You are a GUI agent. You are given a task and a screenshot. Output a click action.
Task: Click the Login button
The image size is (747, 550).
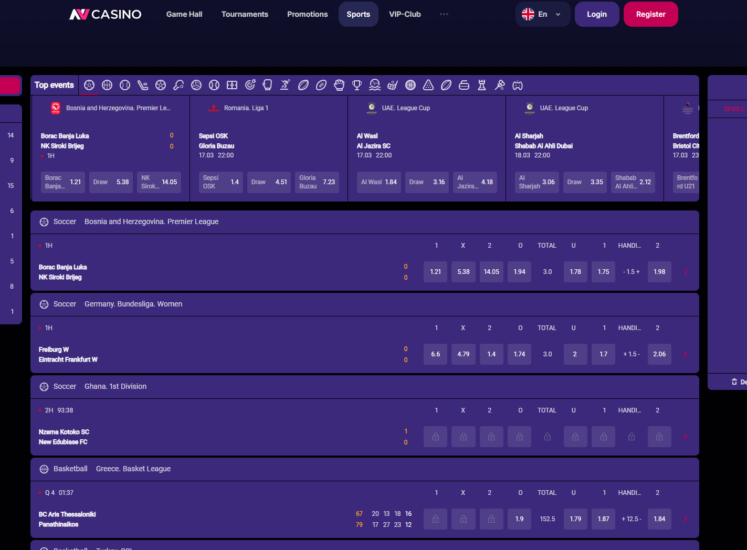click(x=596, y=14)
